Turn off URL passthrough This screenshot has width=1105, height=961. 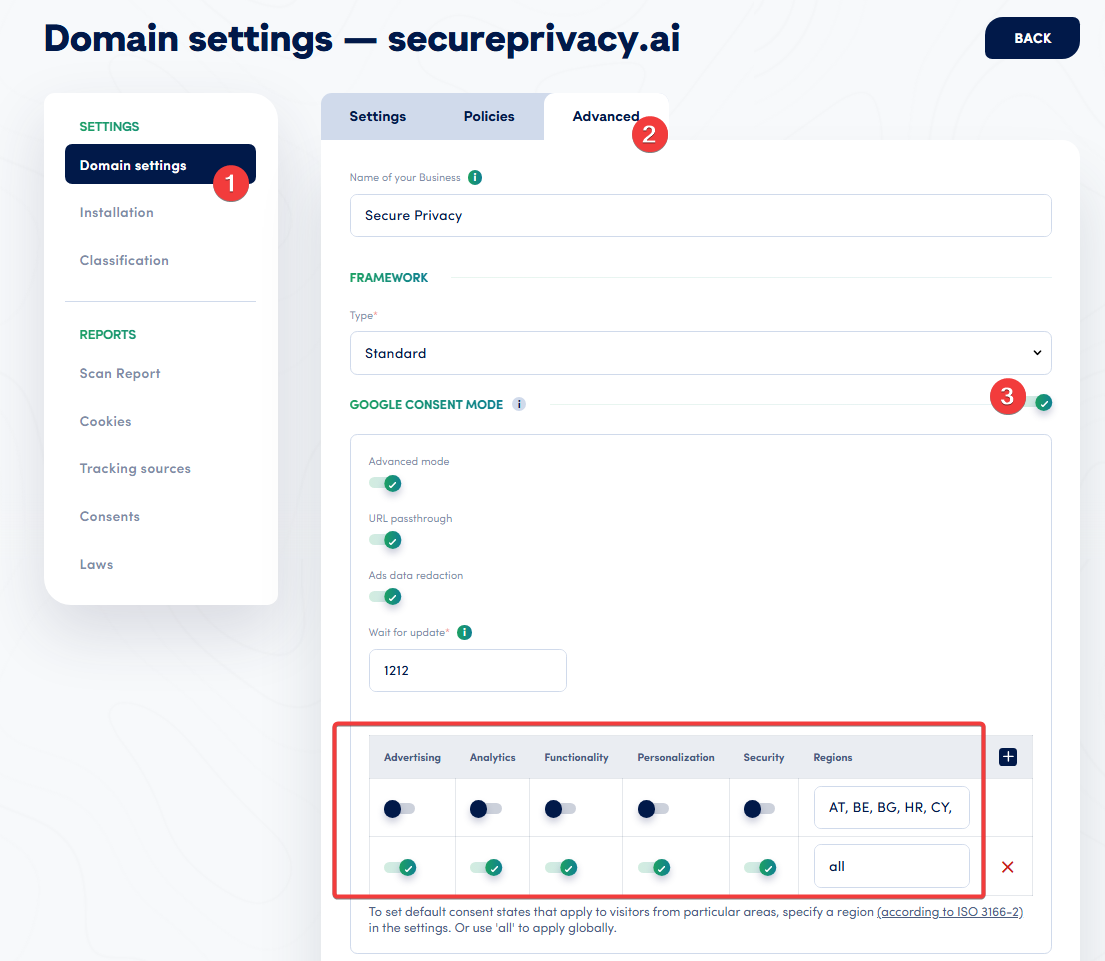385,540
